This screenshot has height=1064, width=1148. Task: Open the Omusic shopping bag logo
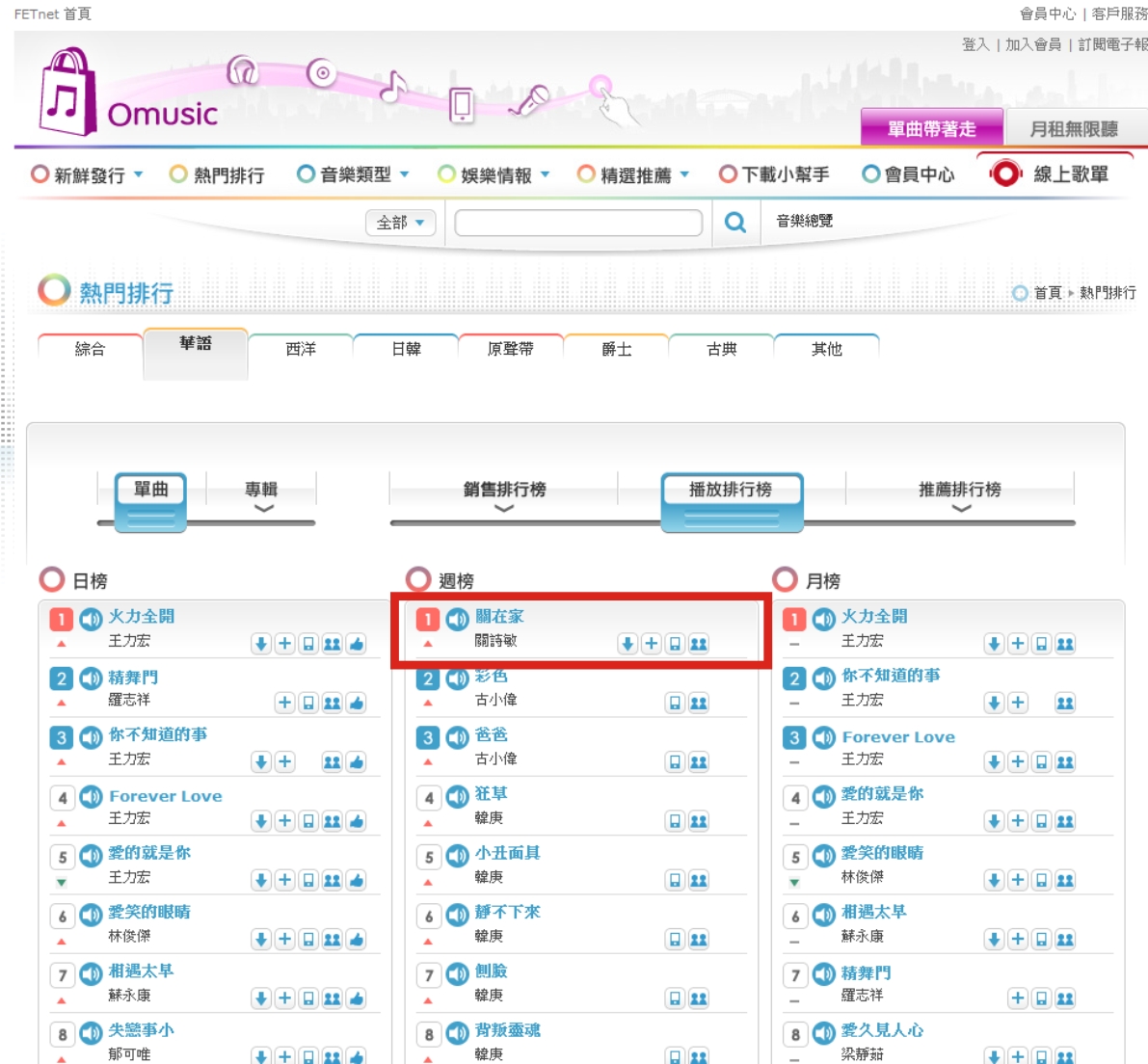[67, 92]
